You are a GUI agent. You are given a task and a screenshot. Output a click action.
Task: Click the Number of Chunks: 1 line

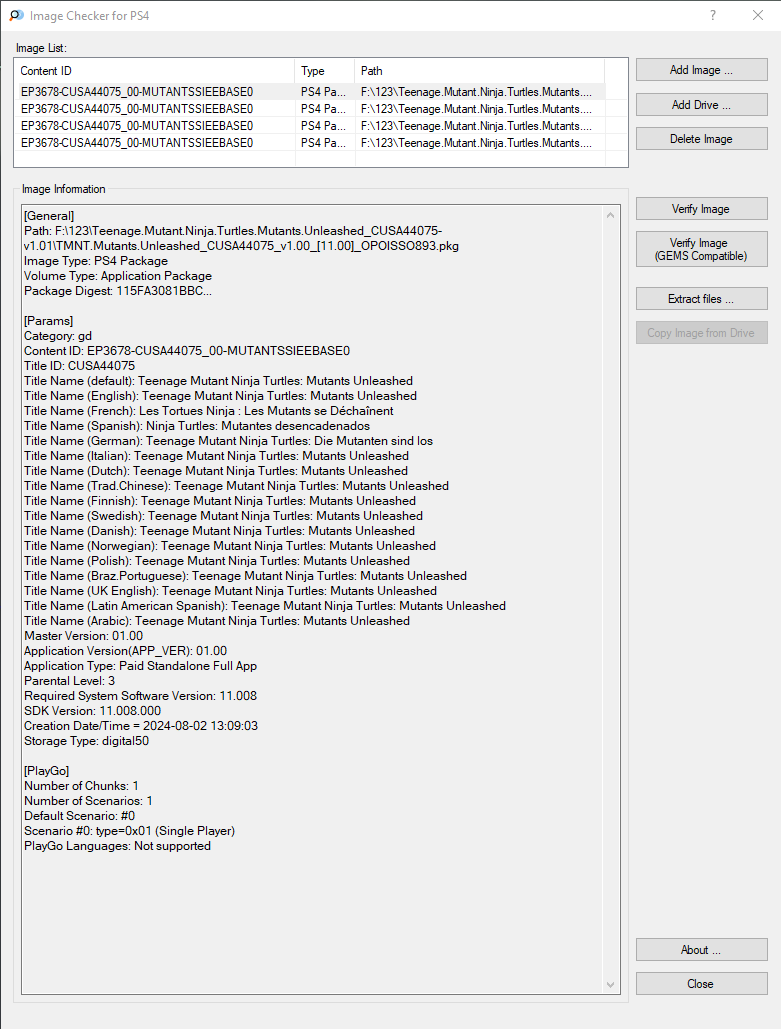[81, 786]
